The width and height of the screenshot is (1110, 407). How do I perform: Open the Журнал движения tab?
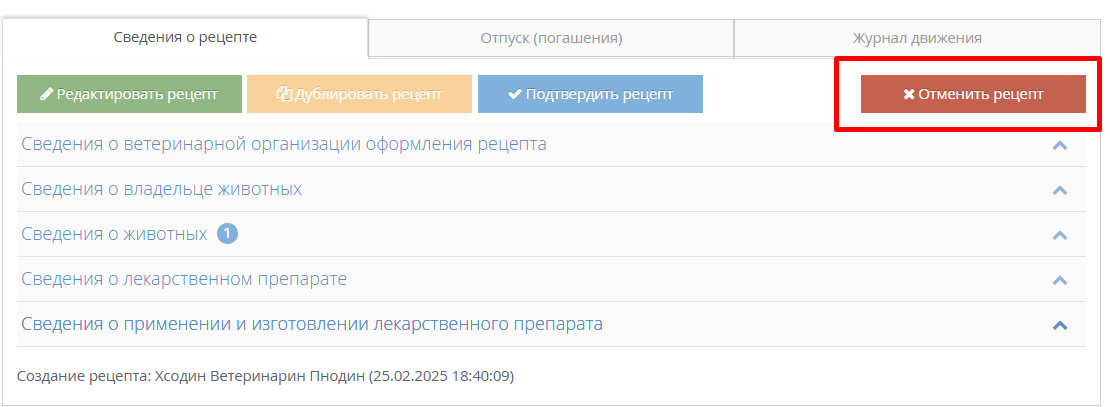(916, 38)
